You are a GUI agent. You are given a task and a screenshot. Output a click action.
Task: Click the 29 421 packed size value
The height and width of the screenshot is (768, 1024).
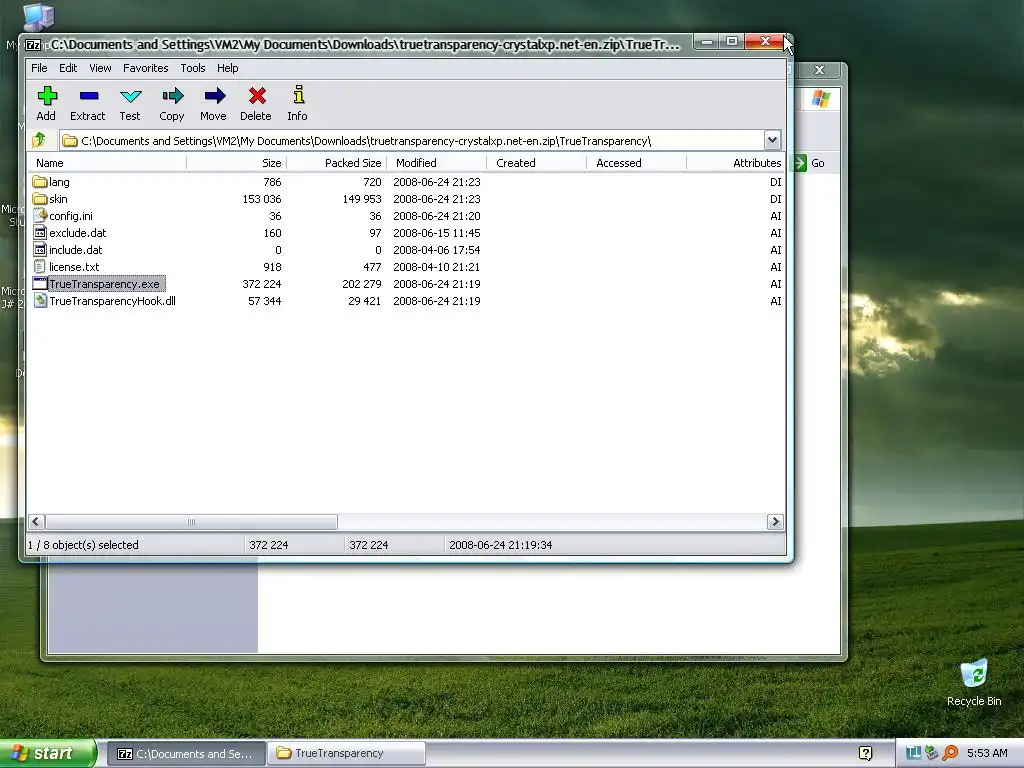click(x=364, y=300)
